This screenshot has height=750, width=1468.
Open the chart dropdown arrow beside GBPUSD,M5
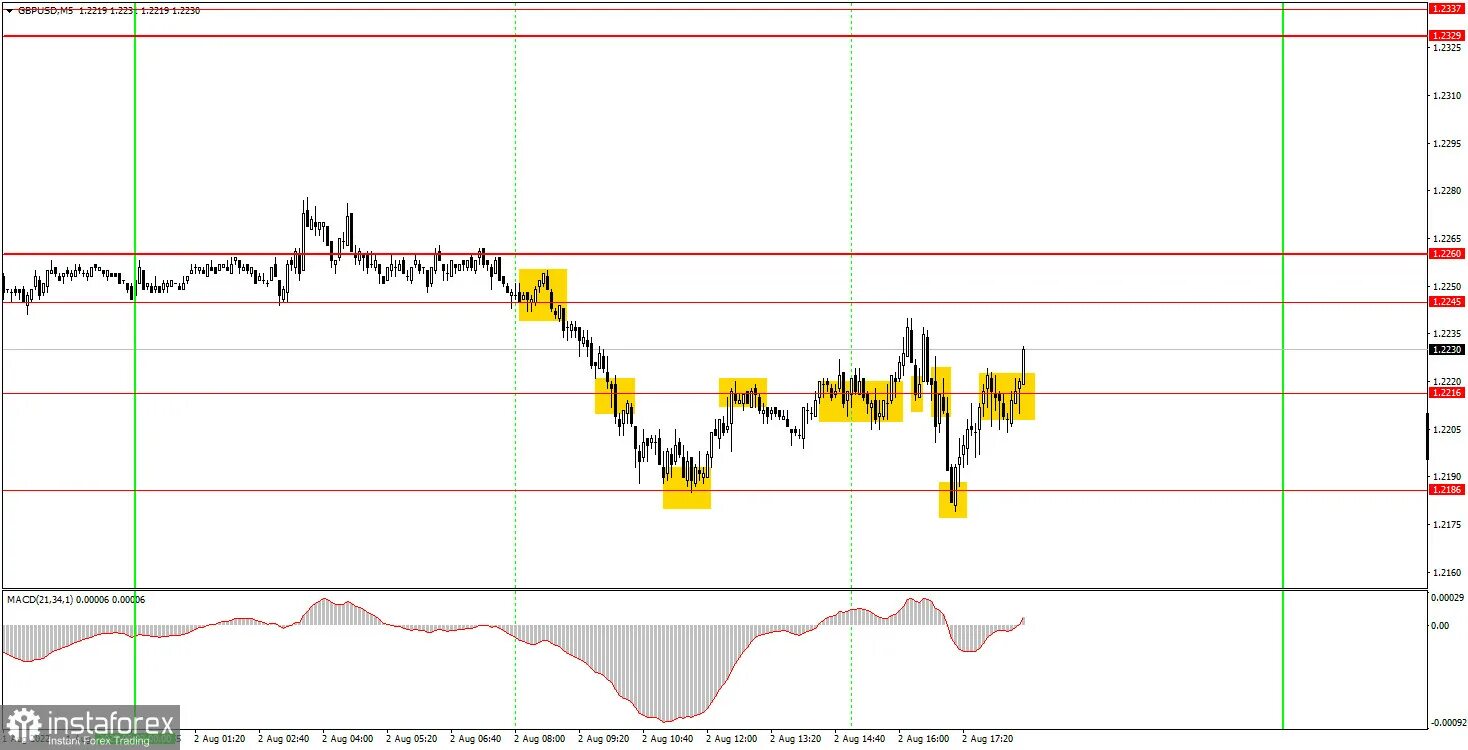coord(10,9)
